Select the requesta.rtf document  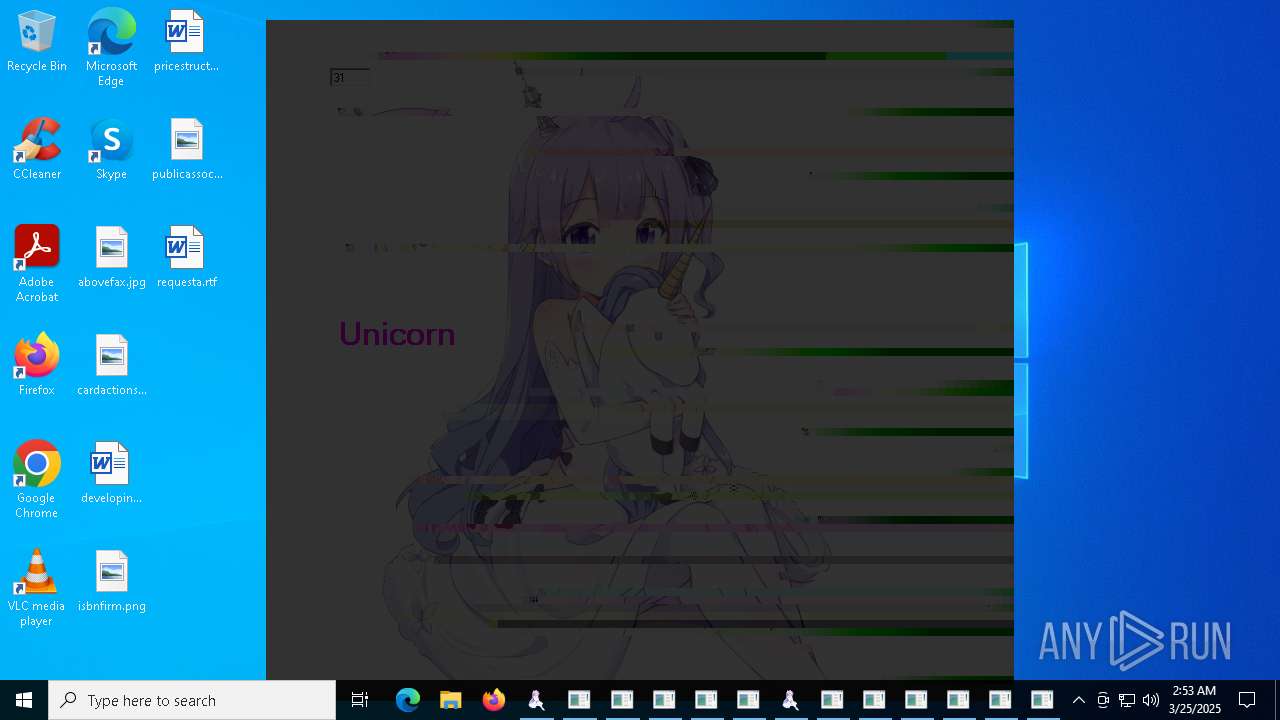point(187,258)
